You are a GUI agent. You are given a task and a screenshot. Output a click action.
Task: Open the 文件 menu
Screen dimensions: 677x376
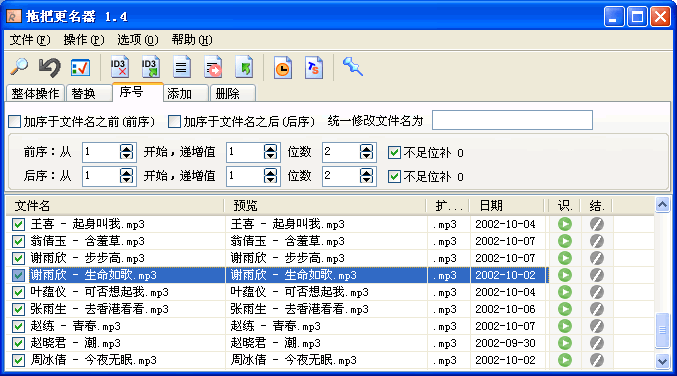[30, 40]
